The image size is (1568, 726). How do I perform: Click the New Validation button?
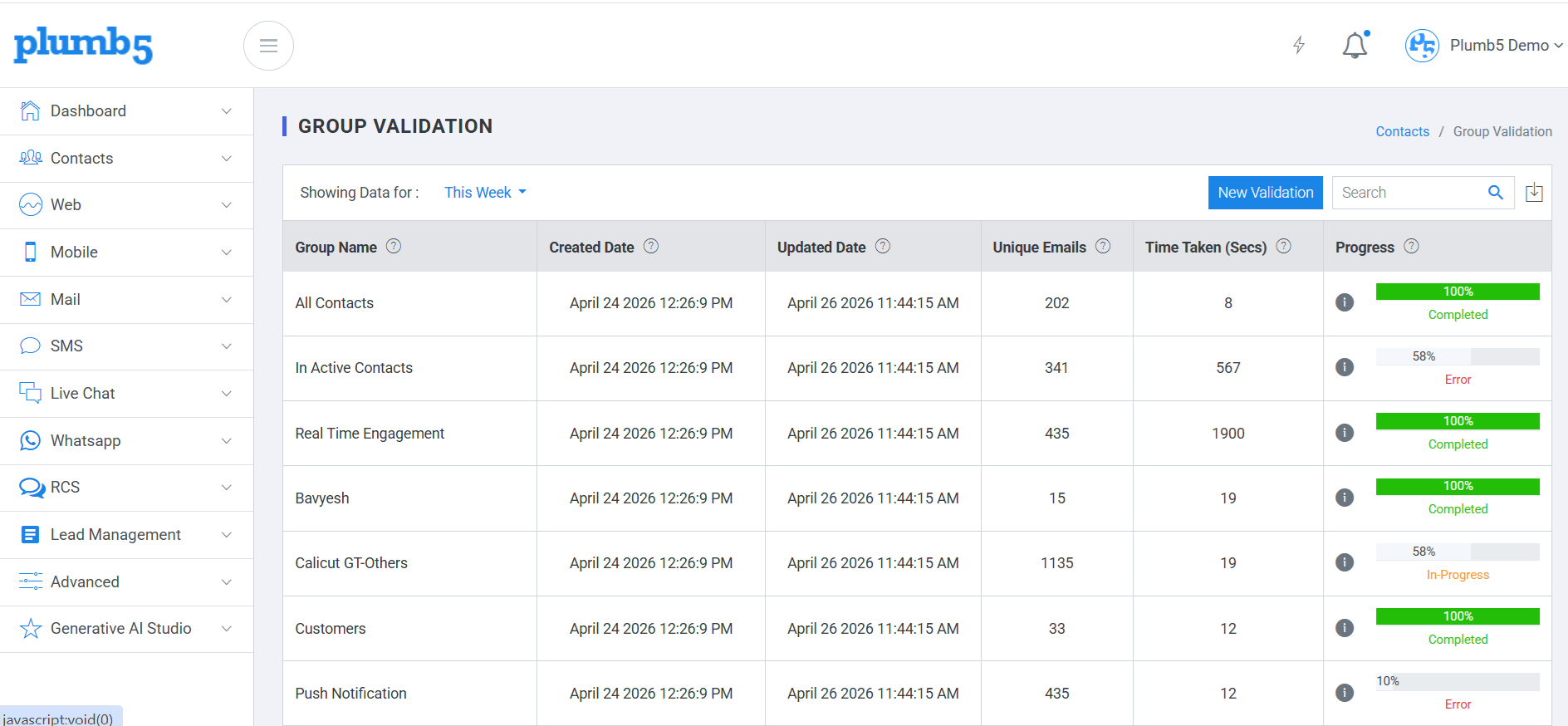tap(1265, 193)
